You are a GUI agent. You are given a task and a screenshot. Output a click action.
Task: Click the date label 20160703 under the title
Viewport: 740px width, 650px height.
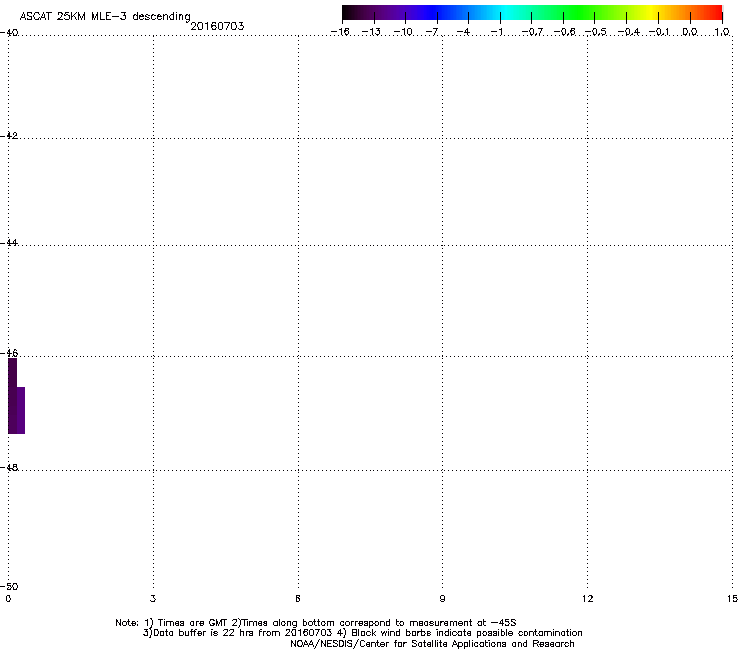point(217,26)
